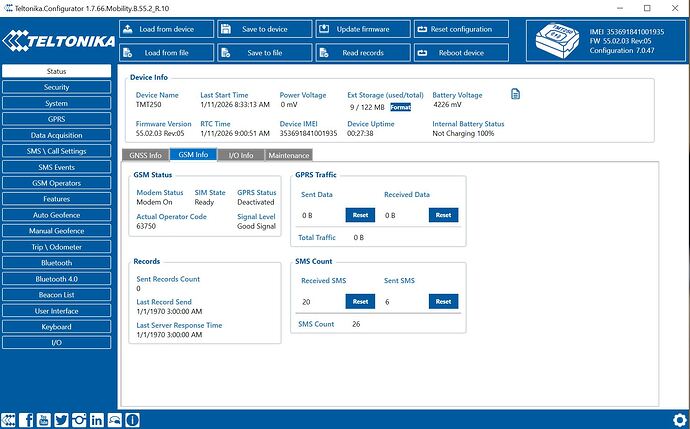Go to Bluetooth 4.0 settings

(x=56, y=279)
